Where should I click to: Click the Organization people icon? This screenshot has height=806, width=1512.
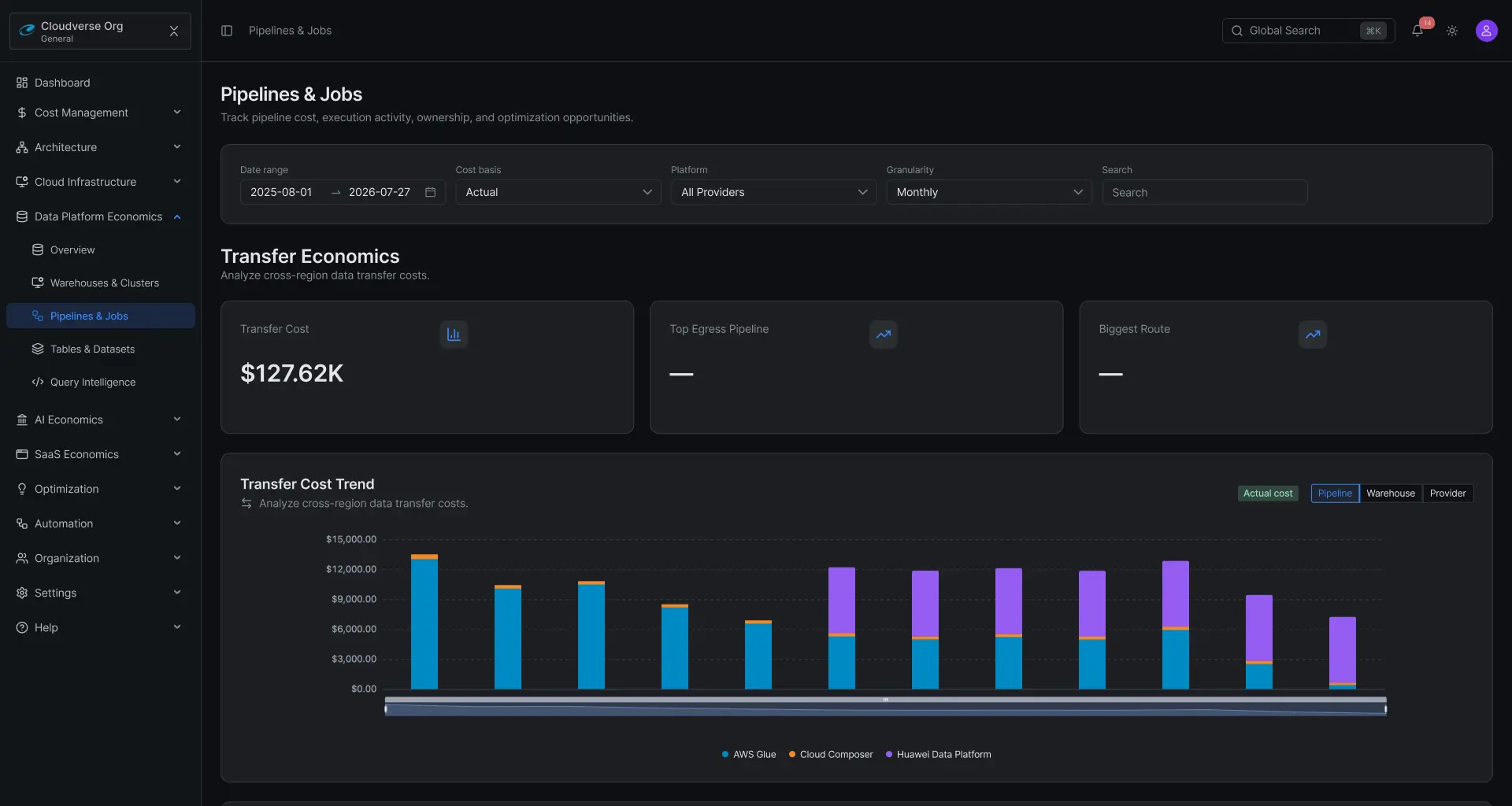click(x=22, y=558)
